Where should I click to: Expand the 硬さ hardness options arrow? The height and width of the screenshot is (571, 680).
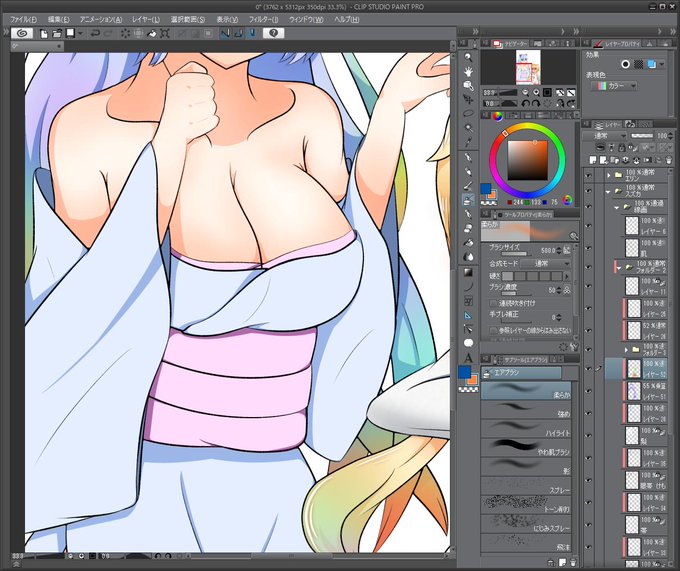(566, 276)
